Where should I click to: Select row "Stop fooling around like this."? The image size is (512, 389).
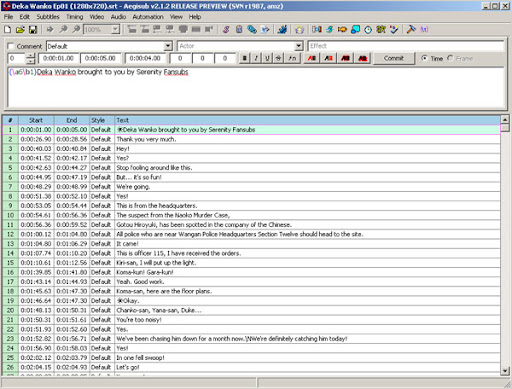(251, 168)
